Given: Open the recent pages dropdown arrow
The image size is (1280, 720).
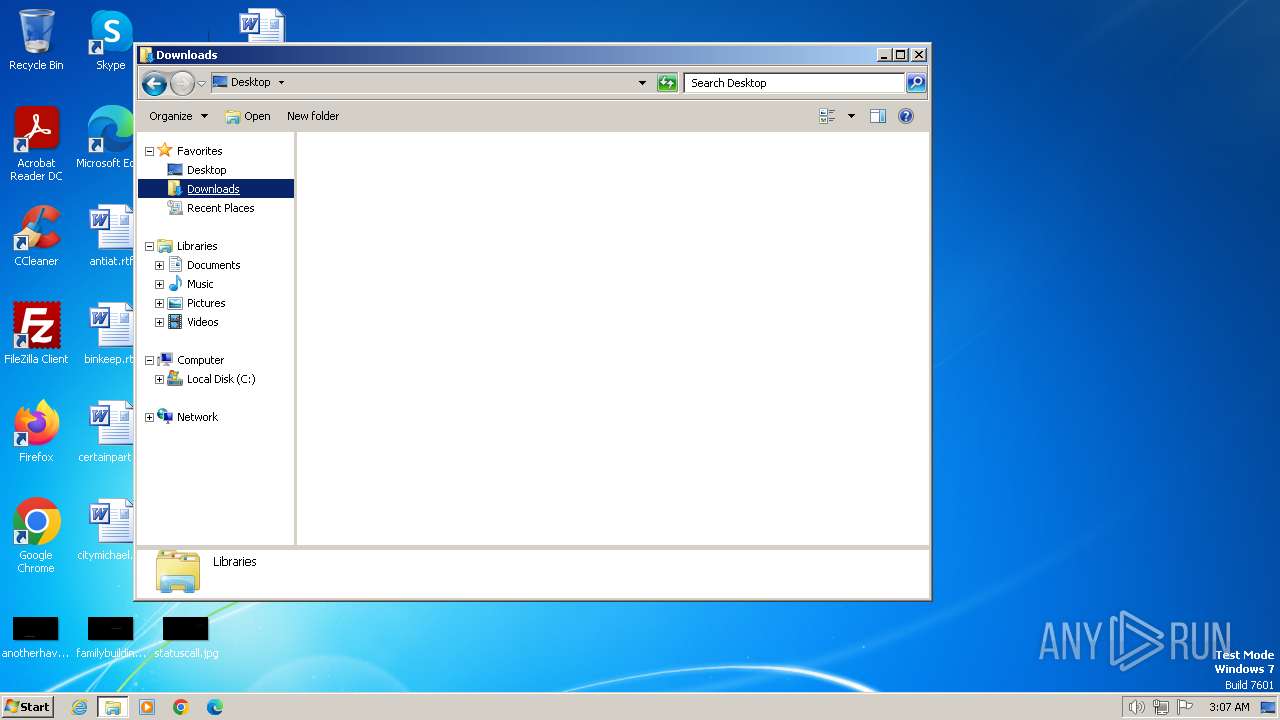Looking at the screenshot, I should 201,83.
